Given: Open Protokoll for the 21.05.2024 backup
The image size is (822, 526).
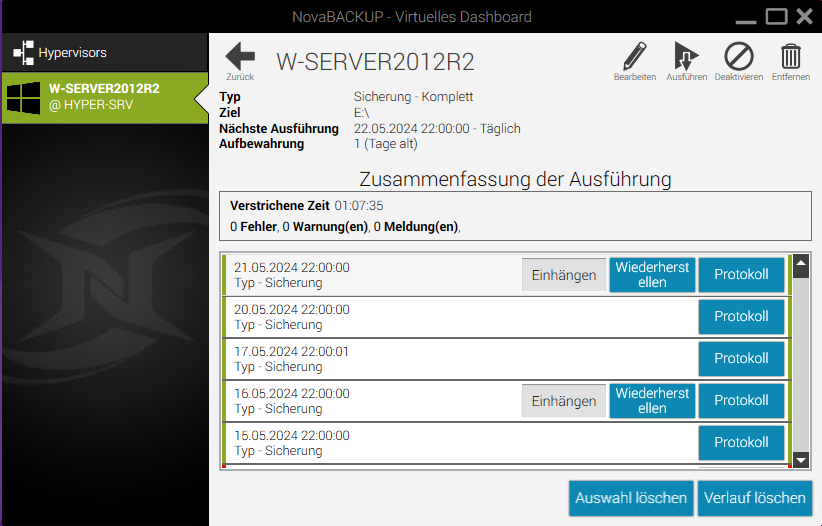Looking at the screenshot, I should point(741,275).
